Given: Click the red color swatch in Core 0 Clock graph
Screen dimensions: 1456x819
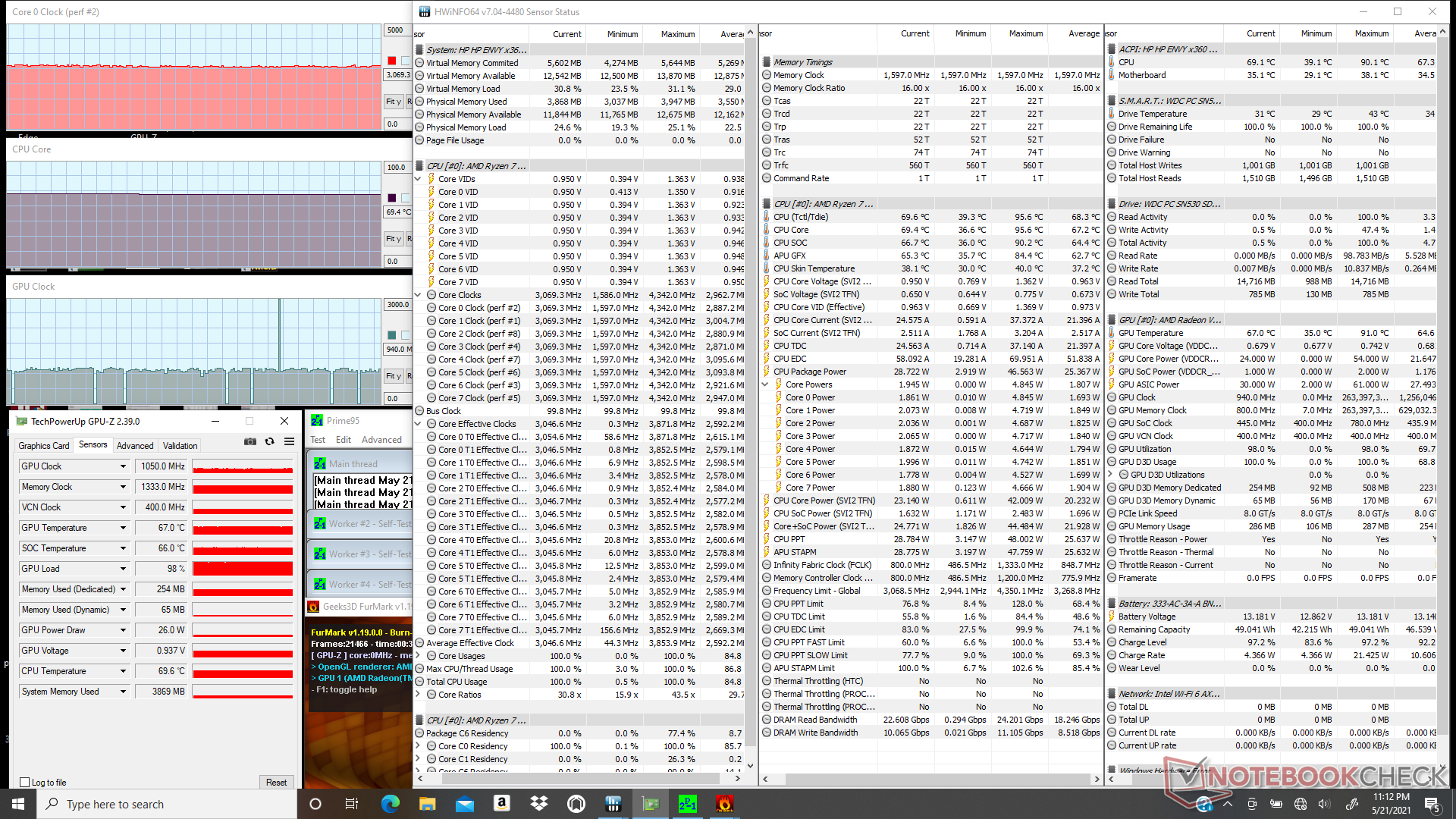Looking at the screenshot, I should click(392, 61).
